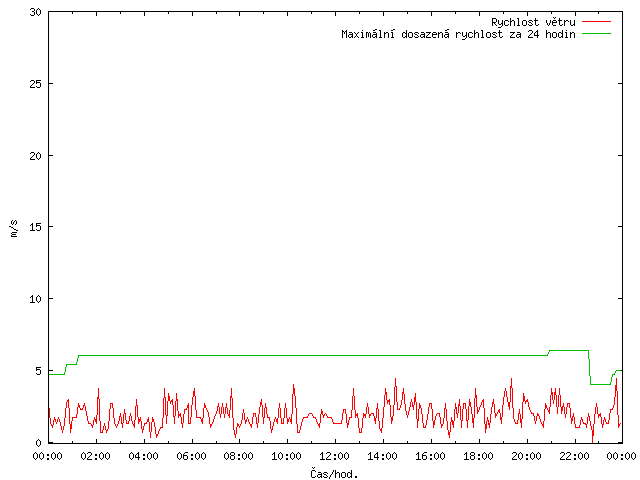Click the red legend line sample
The height and width of the screenshot is (480, 640).
tap(596, 21)
